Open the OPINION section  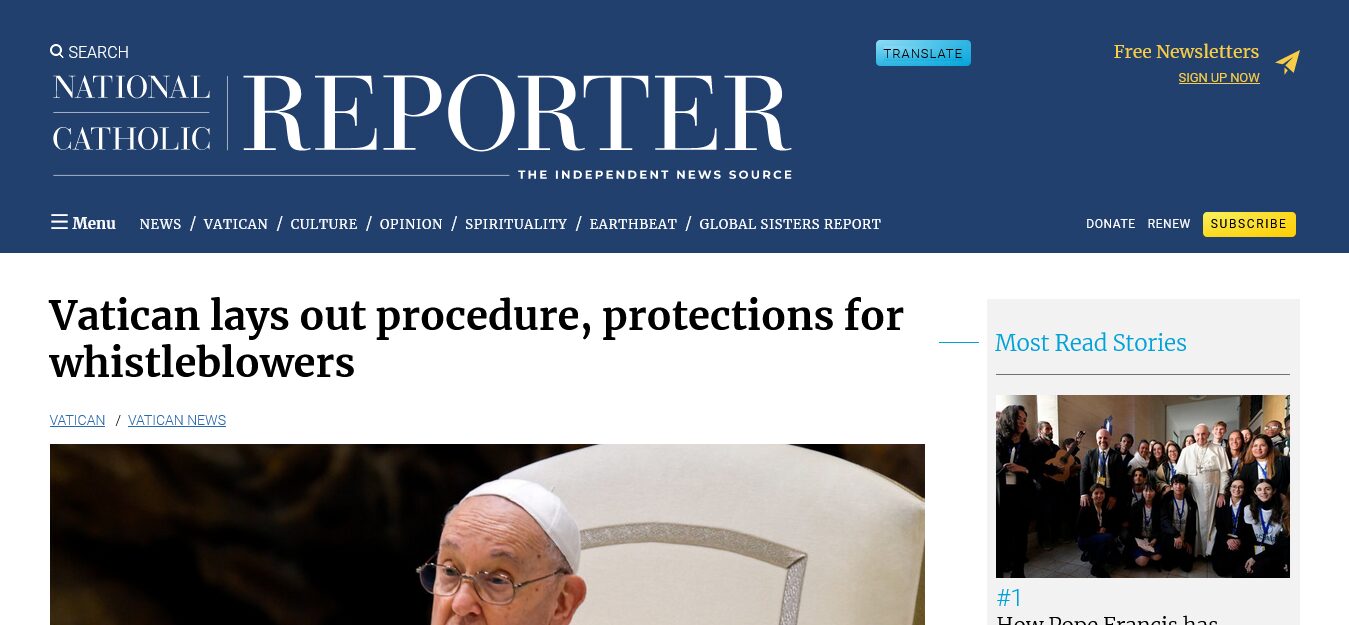pos(411,224)
